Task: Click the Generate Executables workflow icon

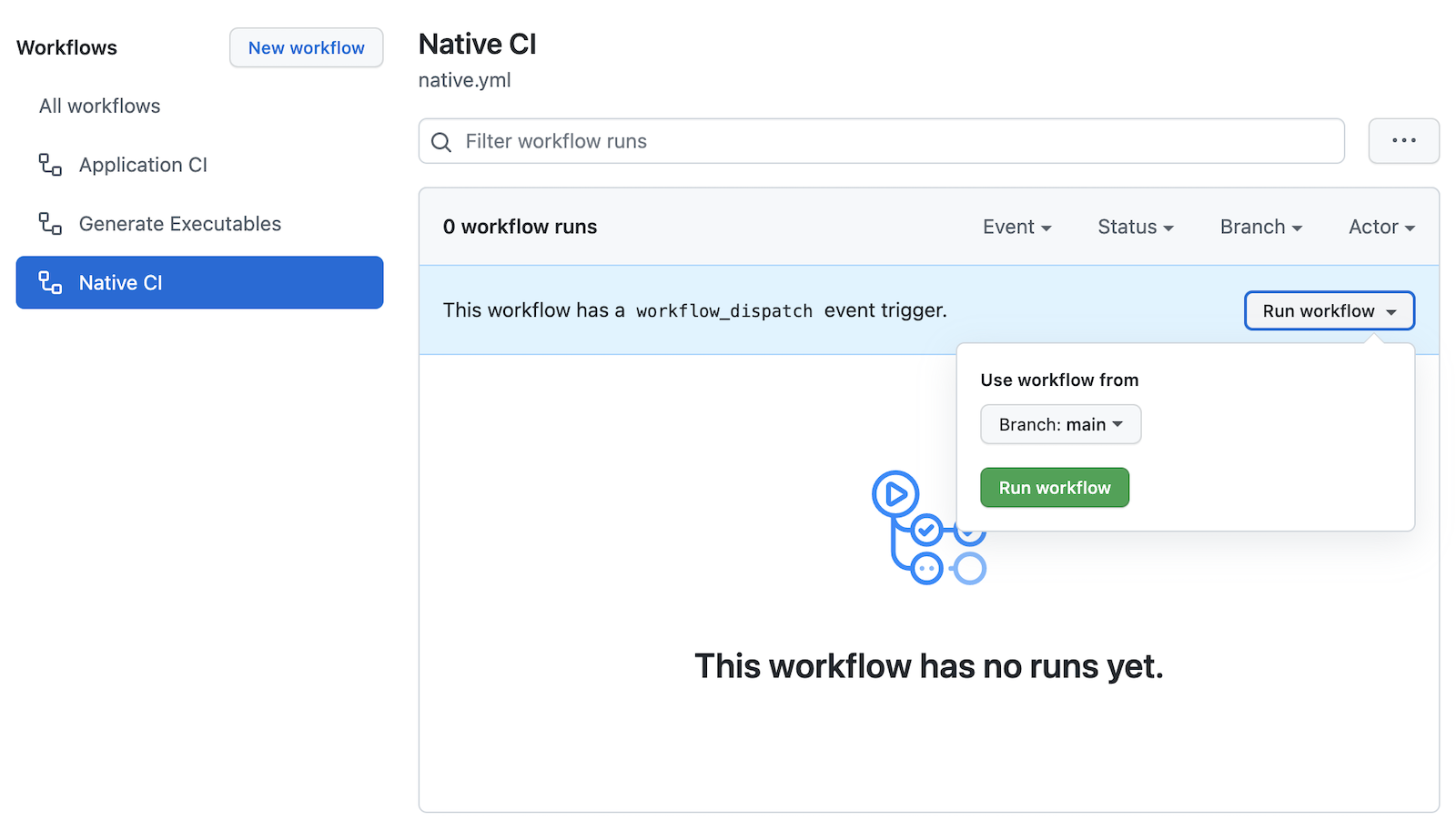Action: click(50, 224)
